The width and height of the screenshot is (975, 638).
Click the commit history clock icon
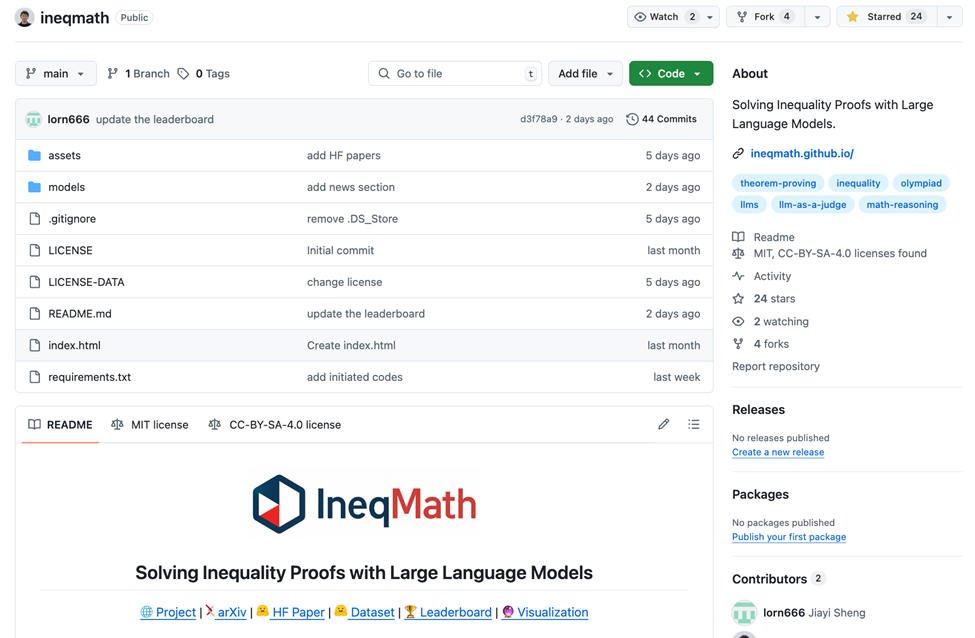(632, 119)
